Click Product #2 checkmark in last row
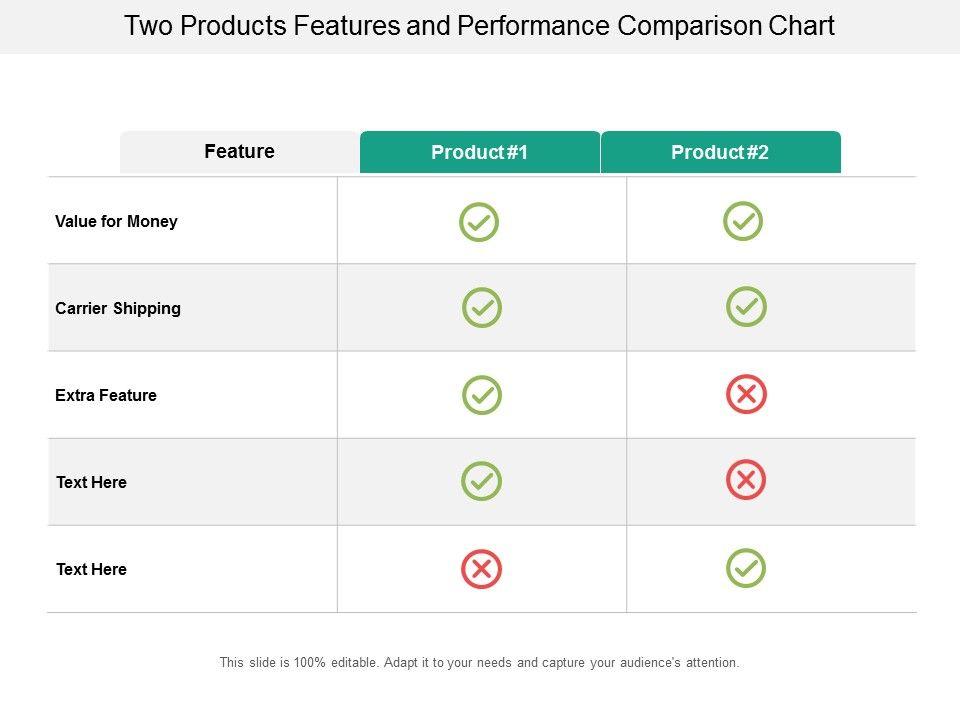The image size is (960, 720). click(746, 568)
